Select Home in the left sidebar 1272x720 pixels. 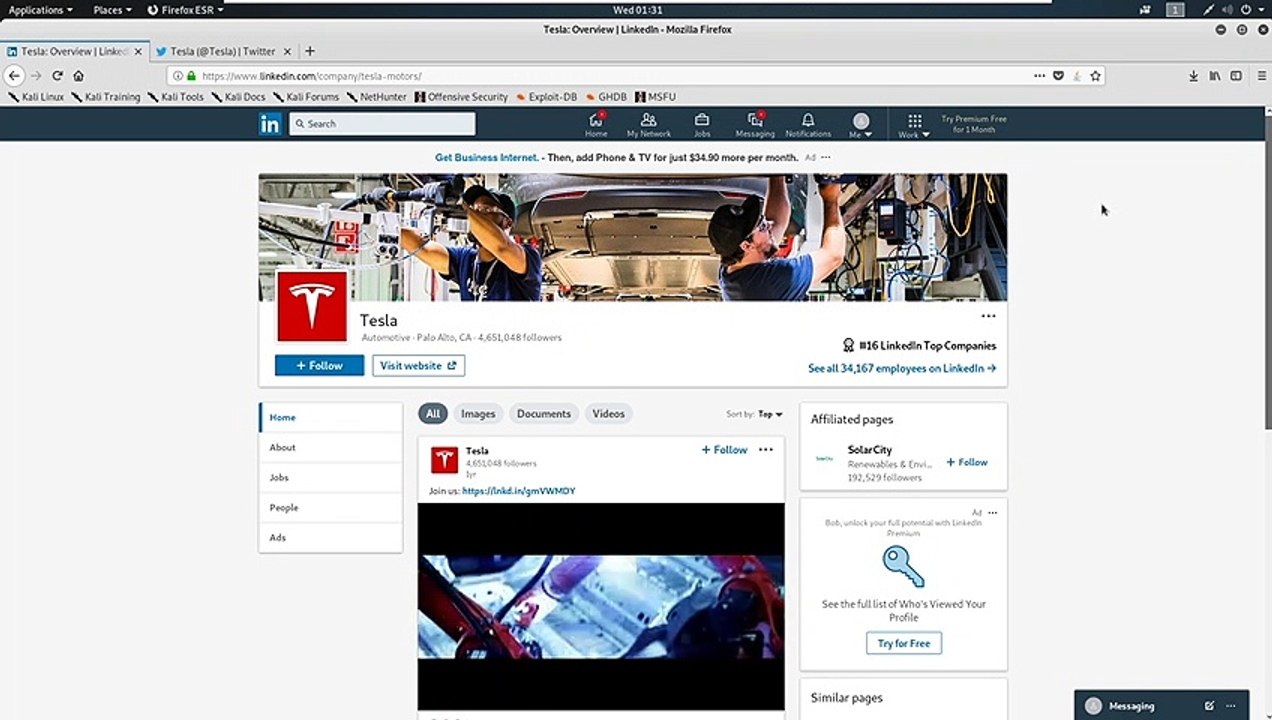(x=330, y=418)
